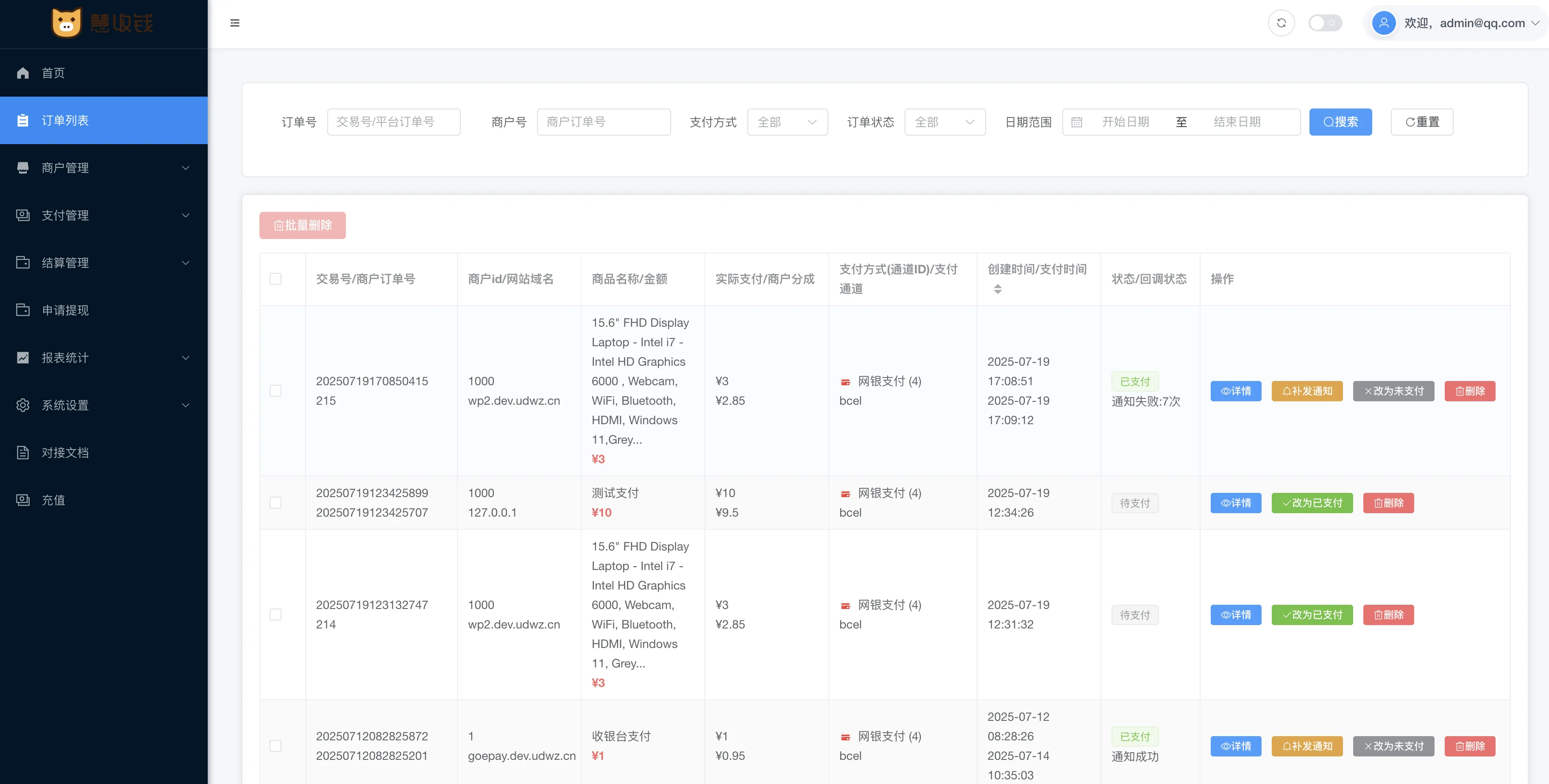1549x784 pixels.
Task: Click 补发通知 for order 20250719170850415
Action: [1307, 392]
